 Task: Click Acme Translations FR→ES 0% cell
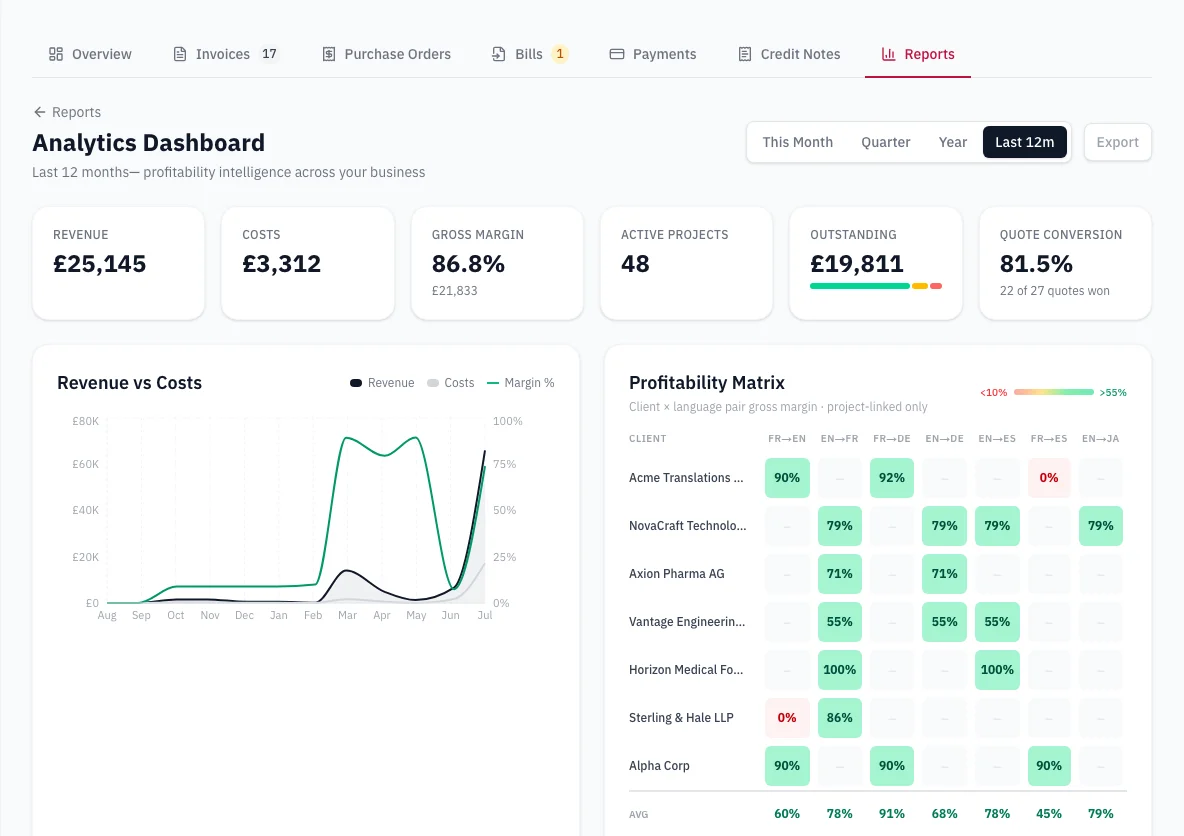[1049, 478]
